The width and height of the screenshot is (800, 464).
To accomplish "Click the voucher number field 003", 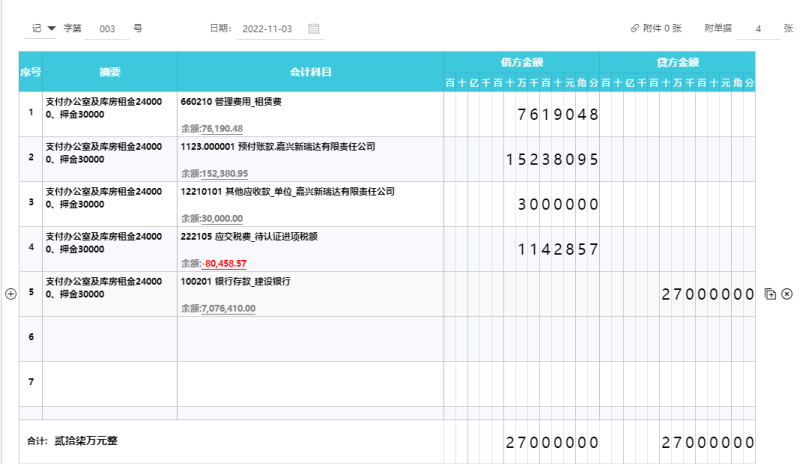I will [107, 29].
